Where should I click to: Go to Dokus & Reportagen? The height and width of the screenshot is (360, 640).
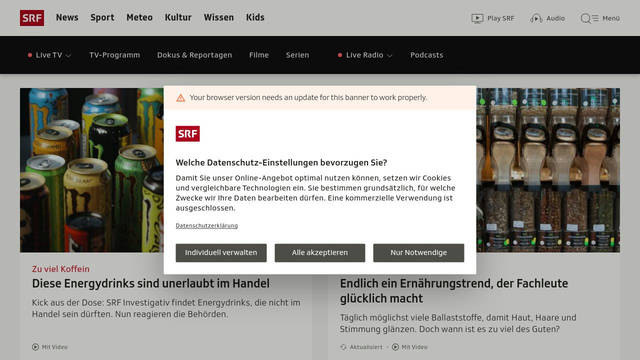point(194,55)
